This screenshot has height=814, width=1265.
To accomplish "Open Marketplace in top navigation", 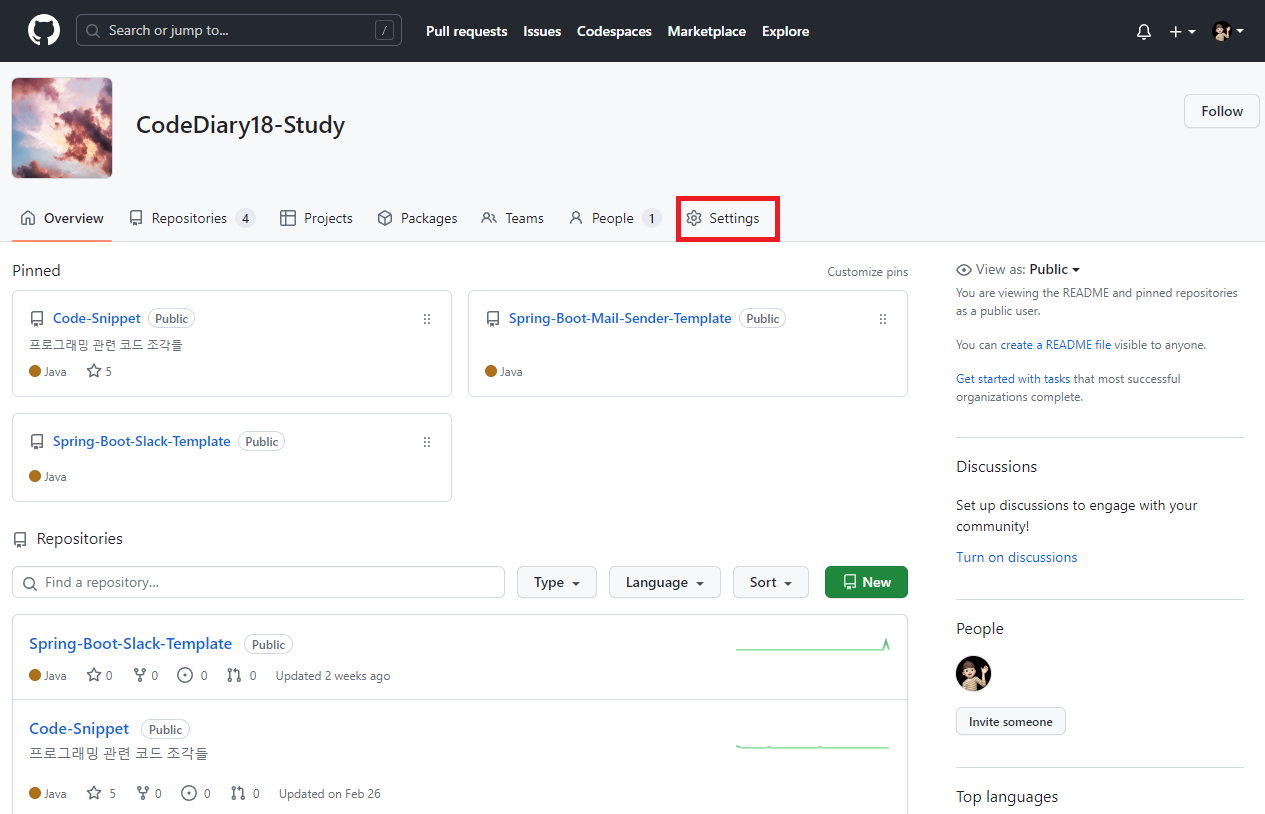I will tap(707, 32).
